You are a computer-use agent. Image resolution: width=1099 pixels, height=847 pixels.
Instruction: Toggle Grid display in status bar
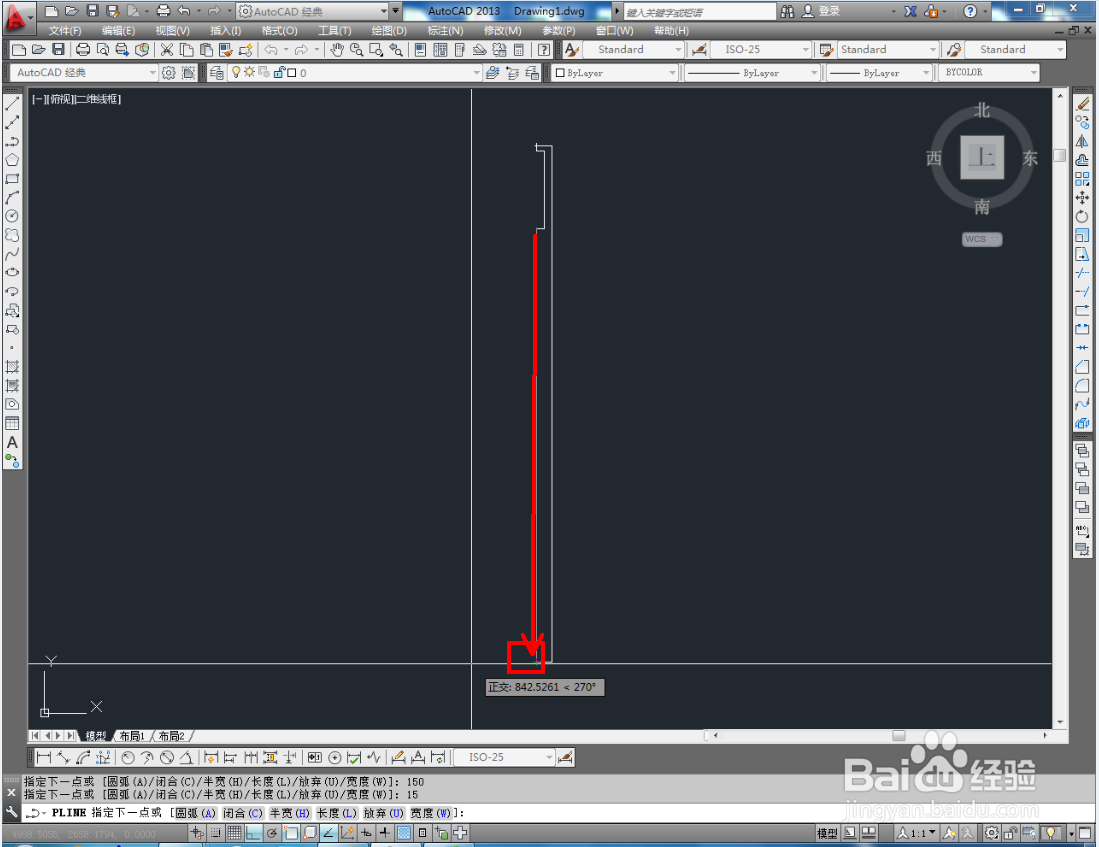point(234,832)
